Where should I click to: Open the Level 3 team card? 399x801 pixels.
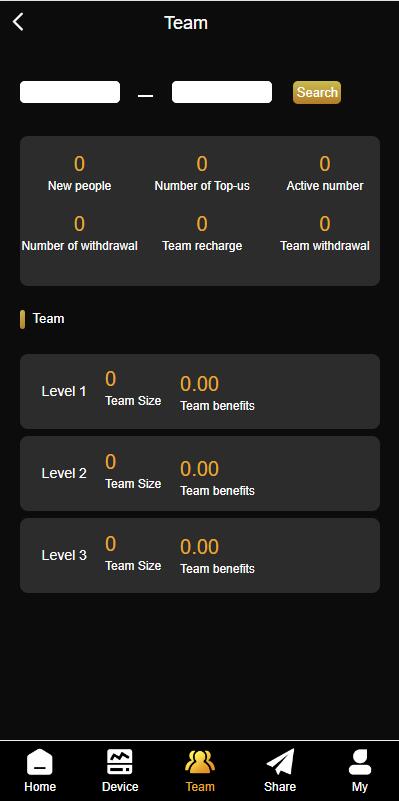click(200, 555)
